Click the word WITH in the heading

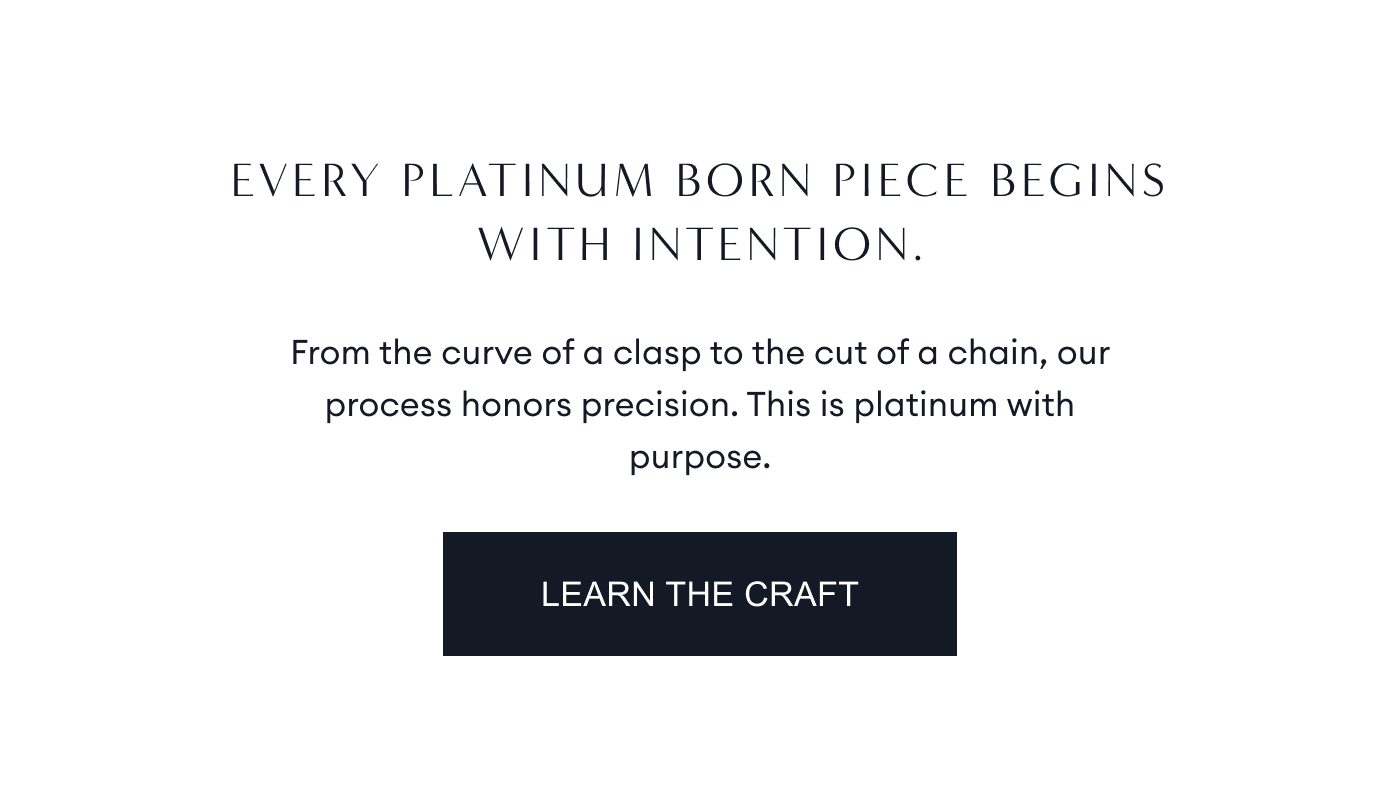(545, 245)
